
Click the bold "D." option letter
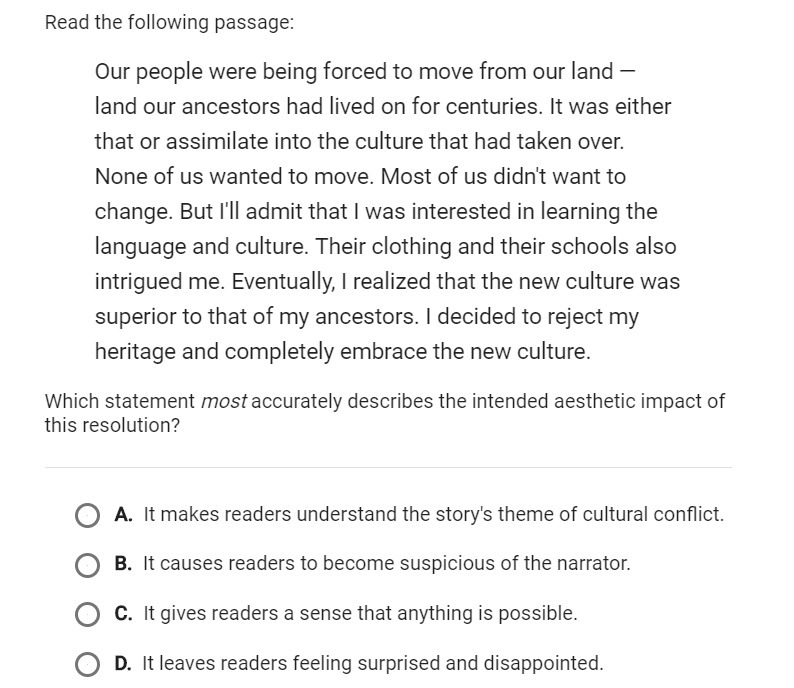(x=124, y=663)
